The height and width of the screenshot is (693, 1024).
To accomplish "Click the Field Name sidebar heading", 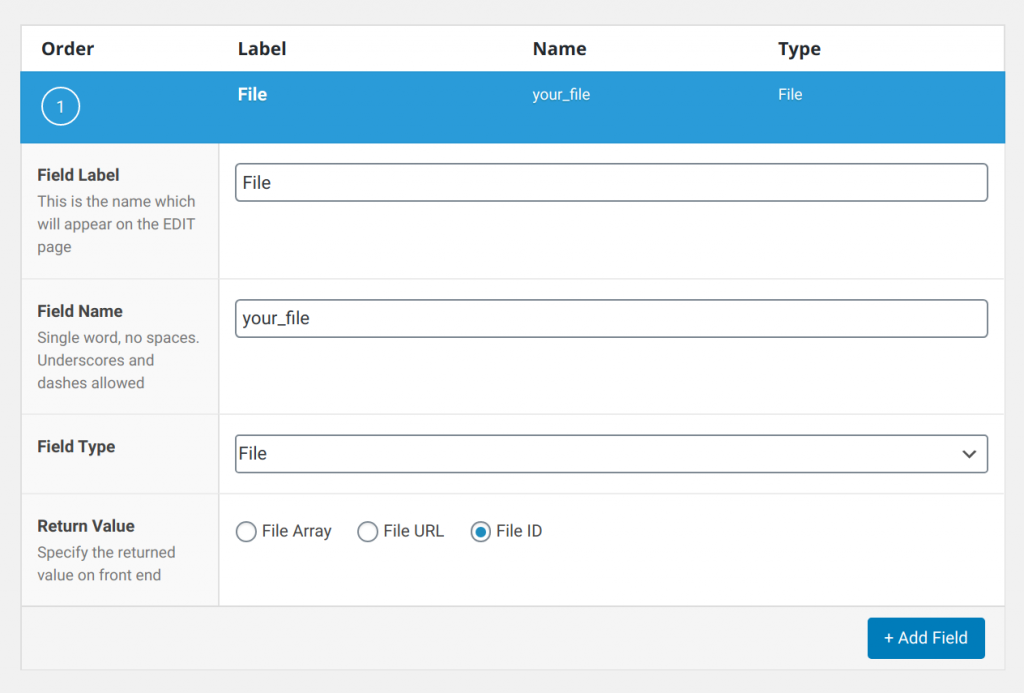I will click(x=80, y=311).
